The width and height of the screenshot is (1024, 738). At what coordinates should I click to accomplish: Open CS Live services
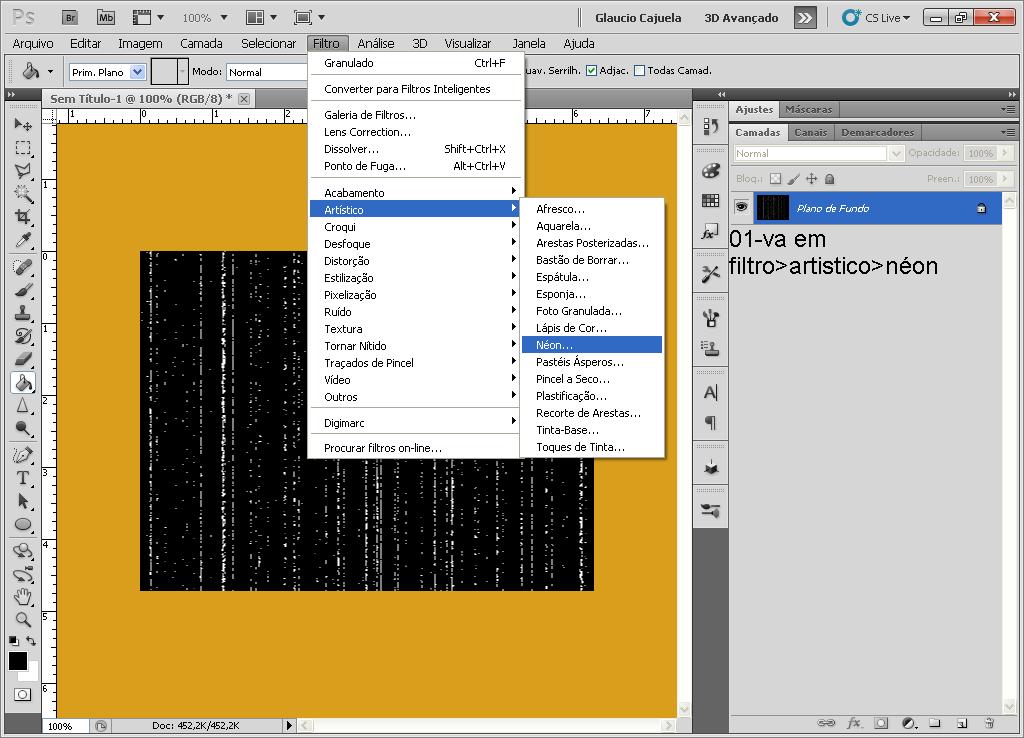875,17
